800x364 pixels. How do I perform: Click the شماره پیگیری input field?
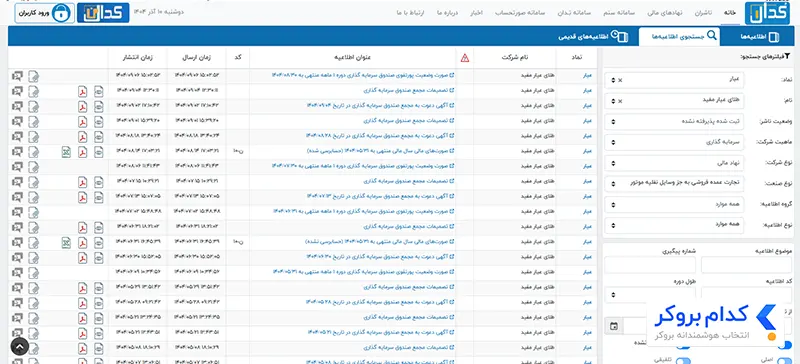point(650,265)
